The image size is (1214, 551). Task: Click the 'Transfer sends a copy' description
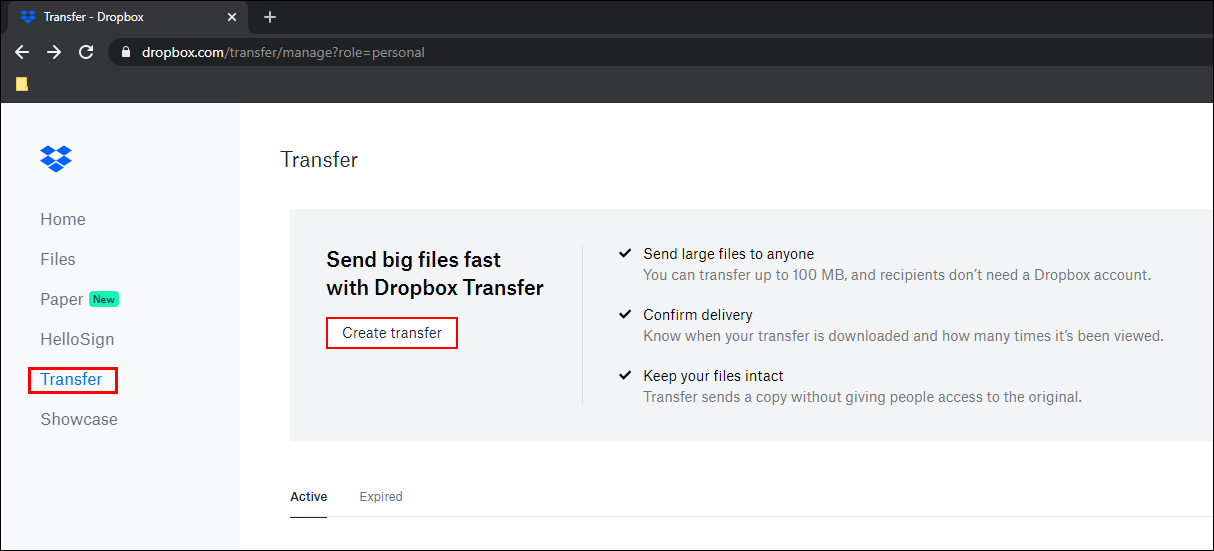click(863, 397)
